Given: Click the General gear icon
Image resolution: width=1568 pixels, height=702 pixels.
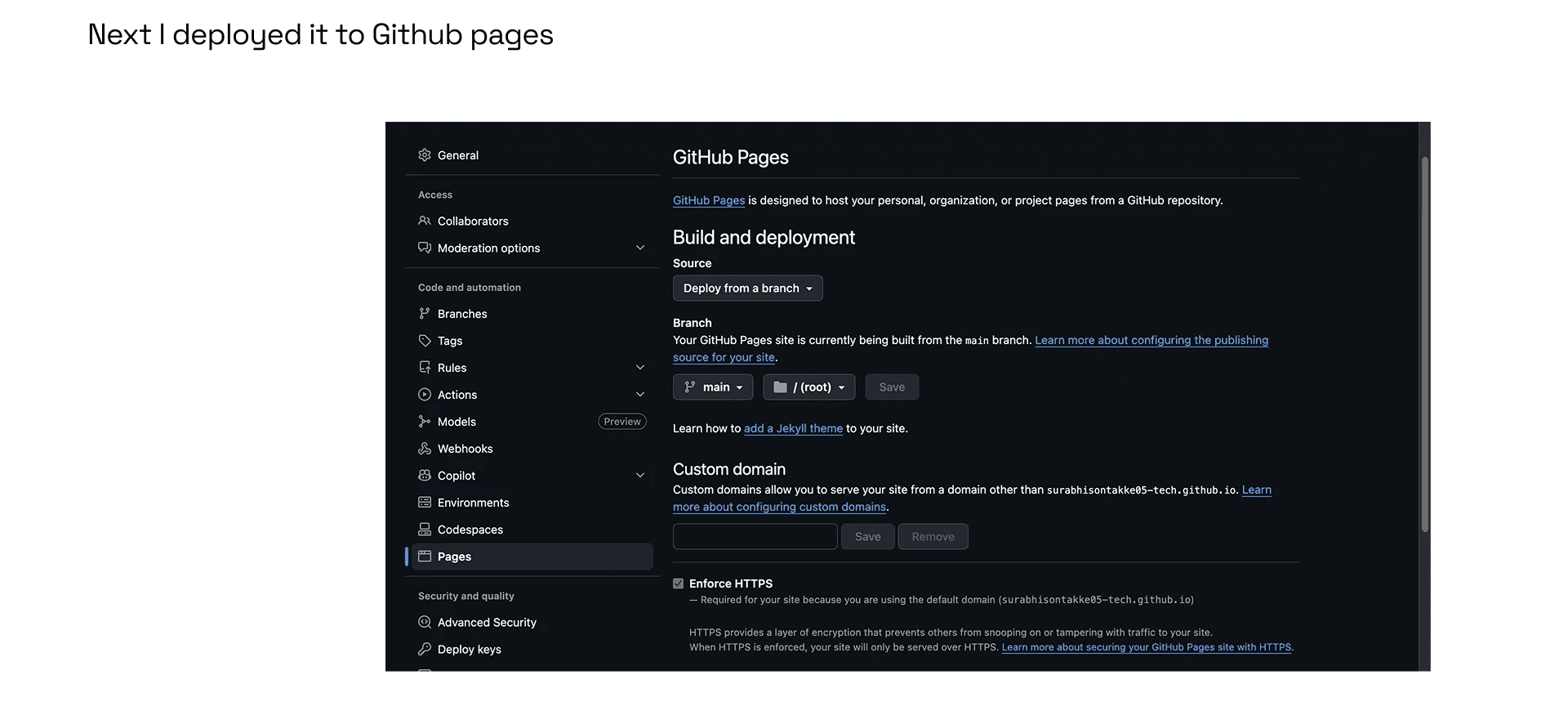Looking at the screenshot, I should (425, 154).
